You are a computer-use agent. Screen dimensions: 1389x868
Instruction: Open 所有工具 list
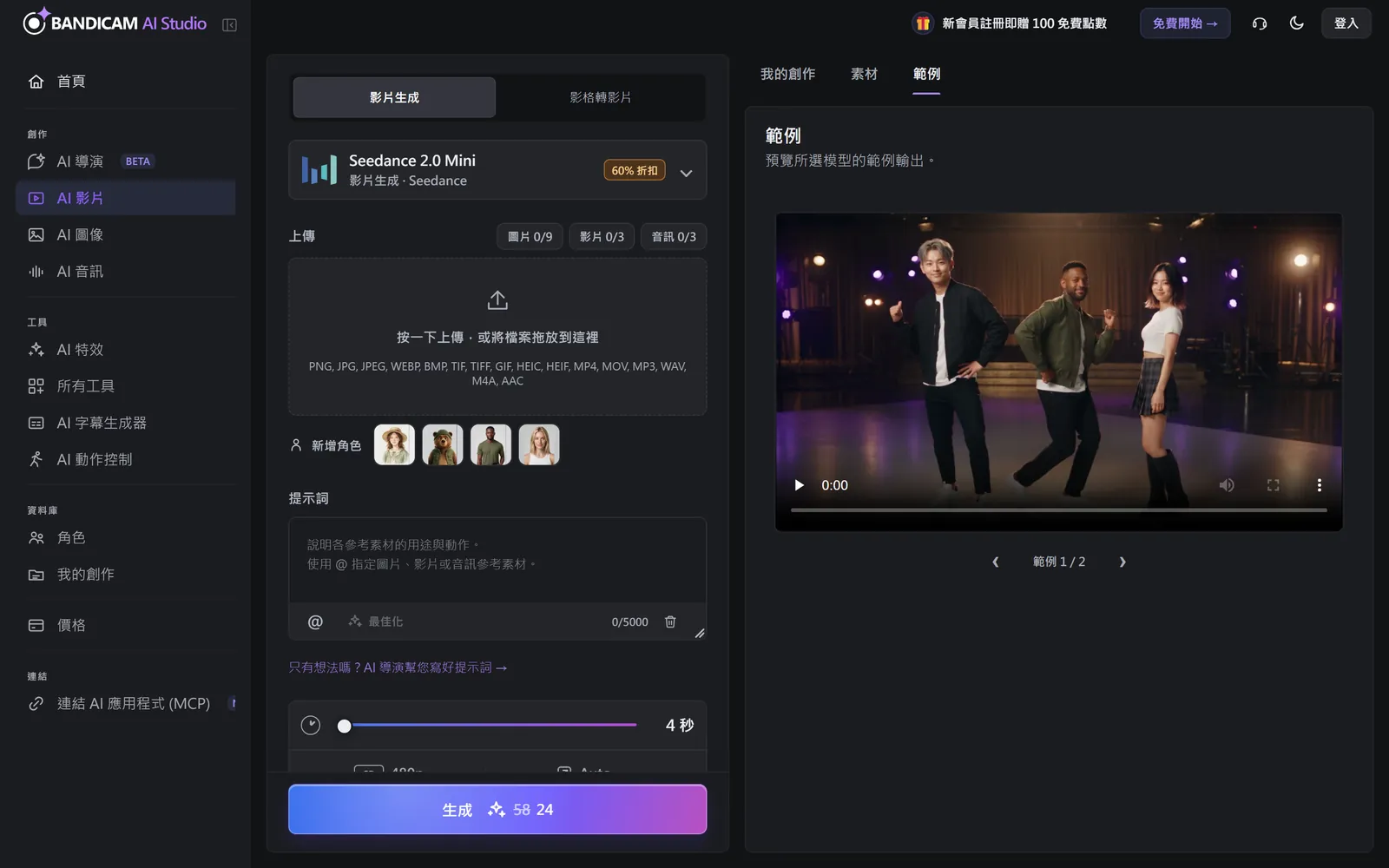pyautogui.click(x=126, y=386)
